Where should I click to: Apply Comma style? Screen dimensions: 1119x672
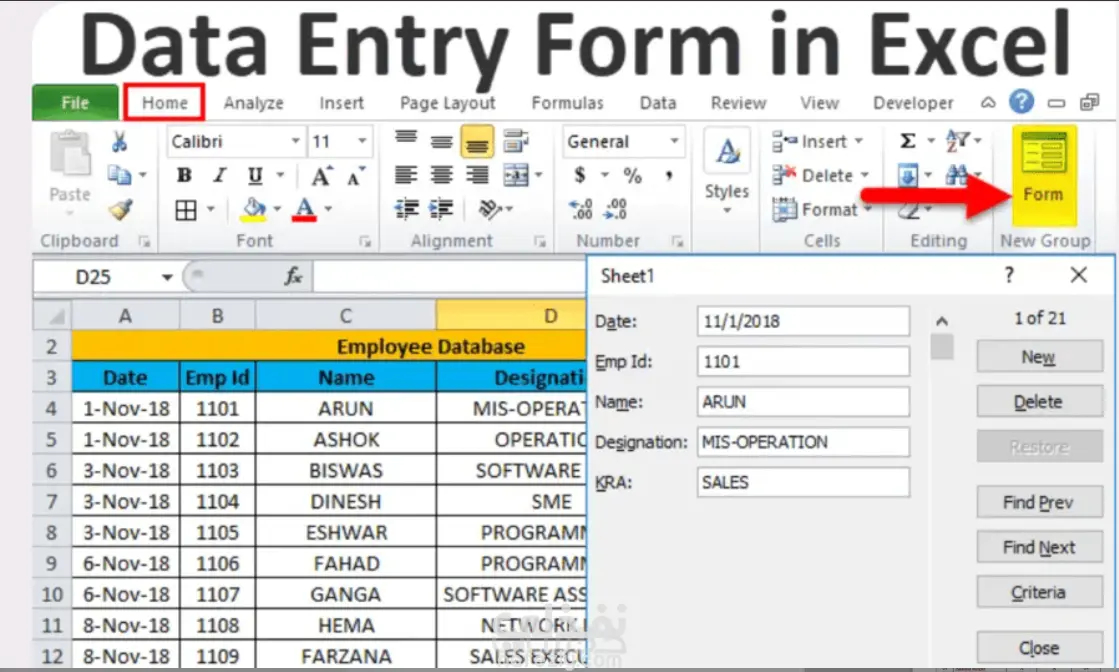pyautogui.click(x=669, y=175)
